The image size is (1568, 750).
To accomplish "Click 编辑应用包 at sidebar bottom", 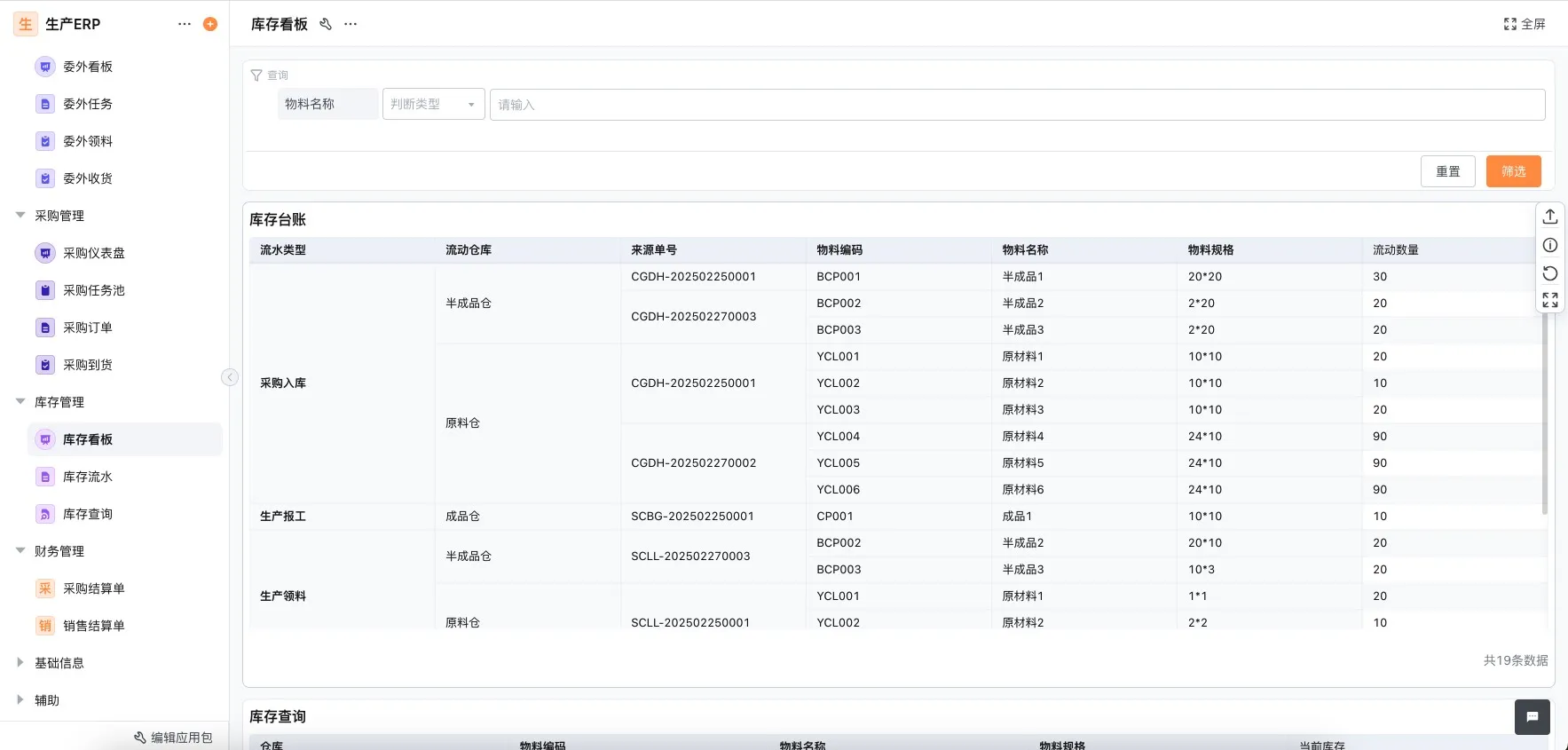I will (x=173, y=738).
